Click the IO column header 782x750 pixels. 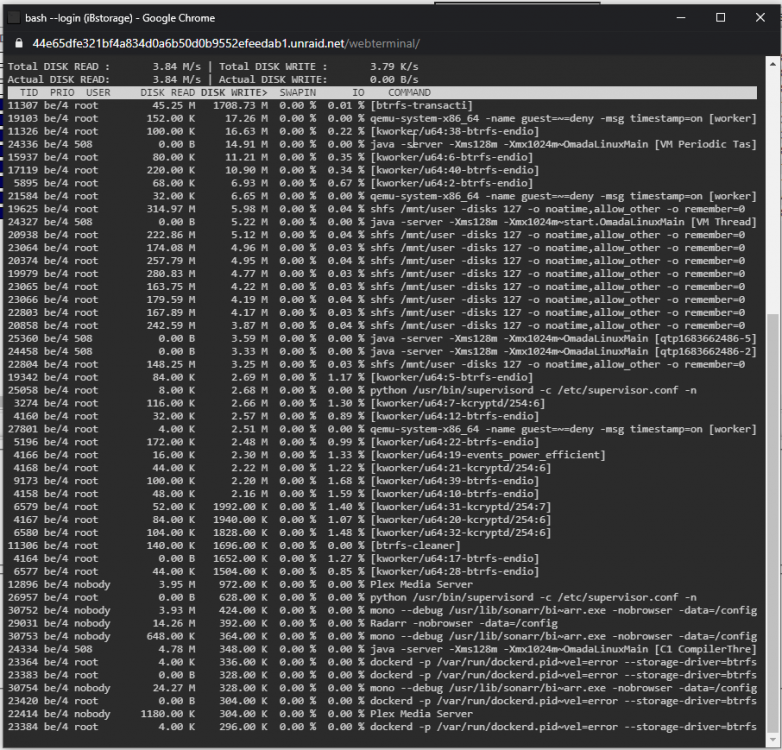point(358,92)
